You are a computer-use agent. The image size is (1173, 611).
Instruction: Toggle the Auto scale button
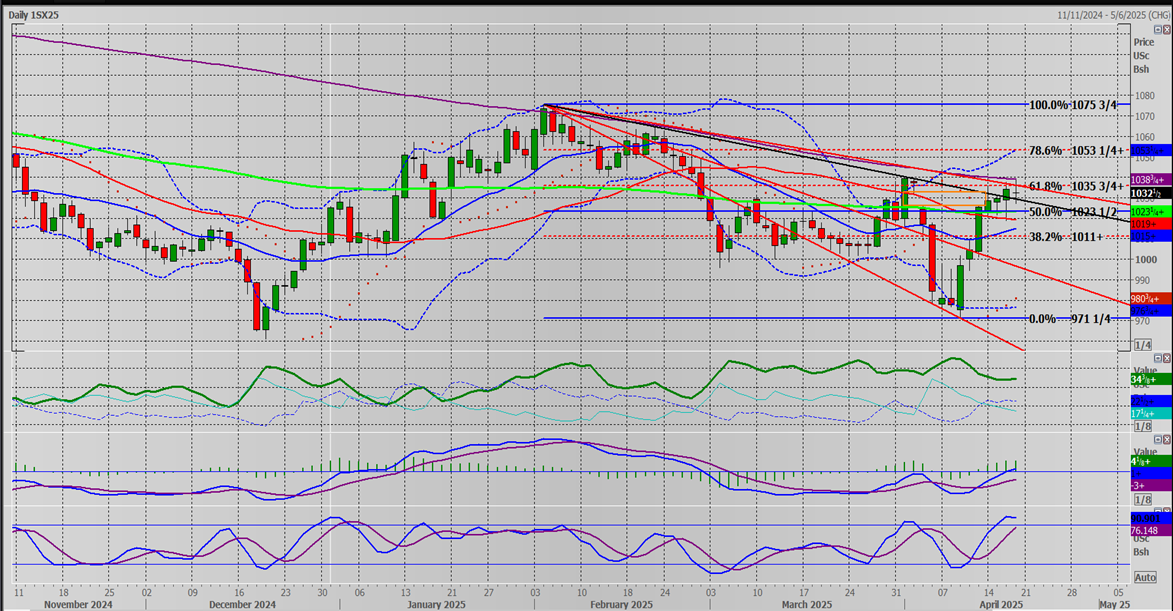click(x=1144, y=578)
